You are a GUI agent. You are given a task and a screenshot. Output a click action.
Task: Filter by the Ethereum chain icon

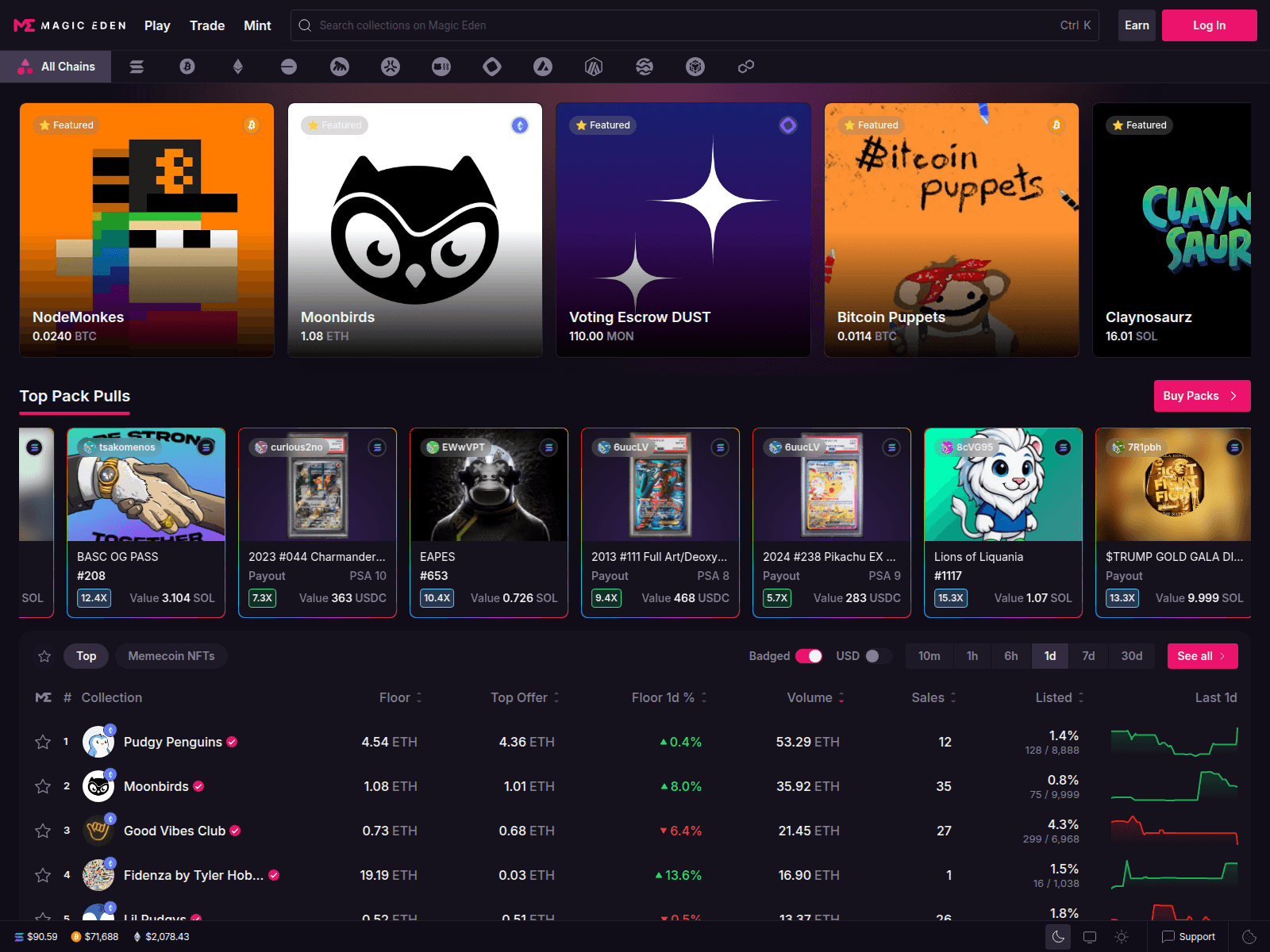[238, 67]
